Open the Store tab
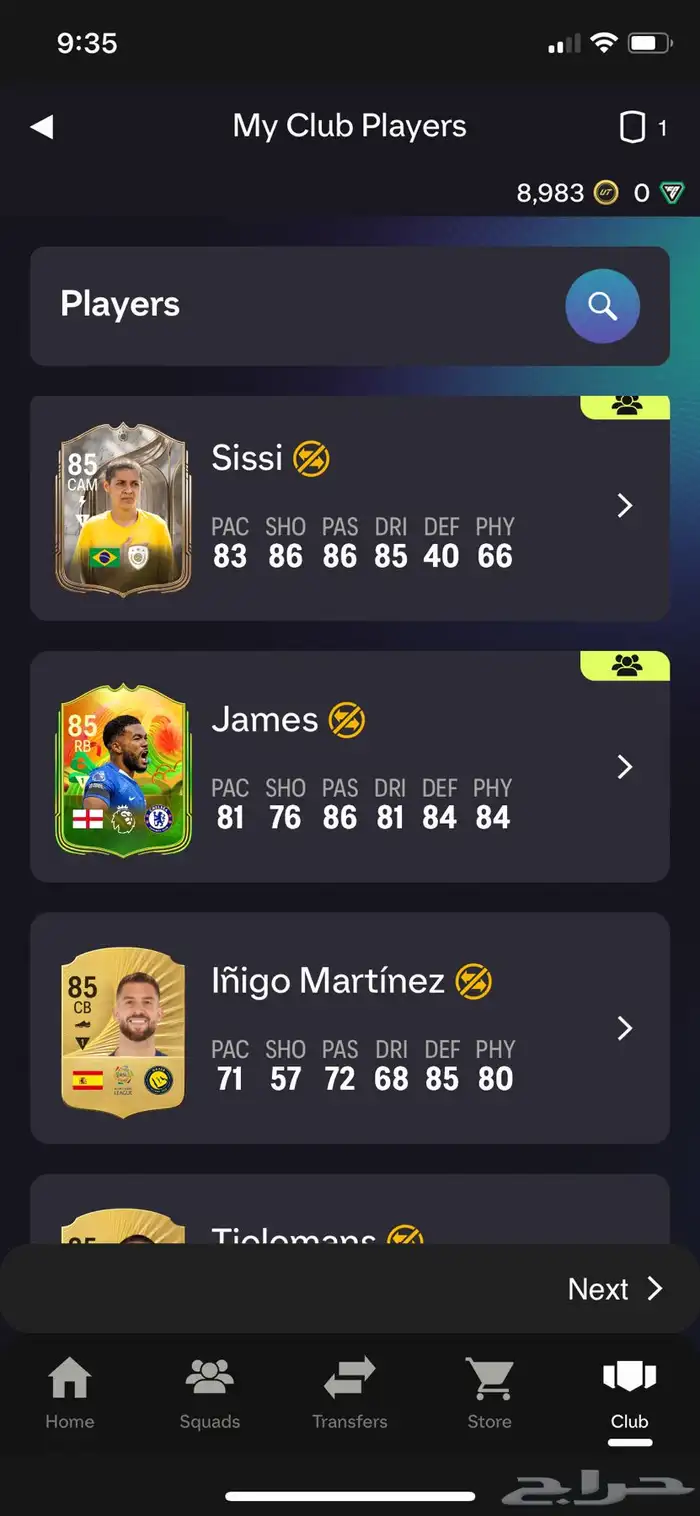Screen dimensions: 700x1516 (490, 1392)
